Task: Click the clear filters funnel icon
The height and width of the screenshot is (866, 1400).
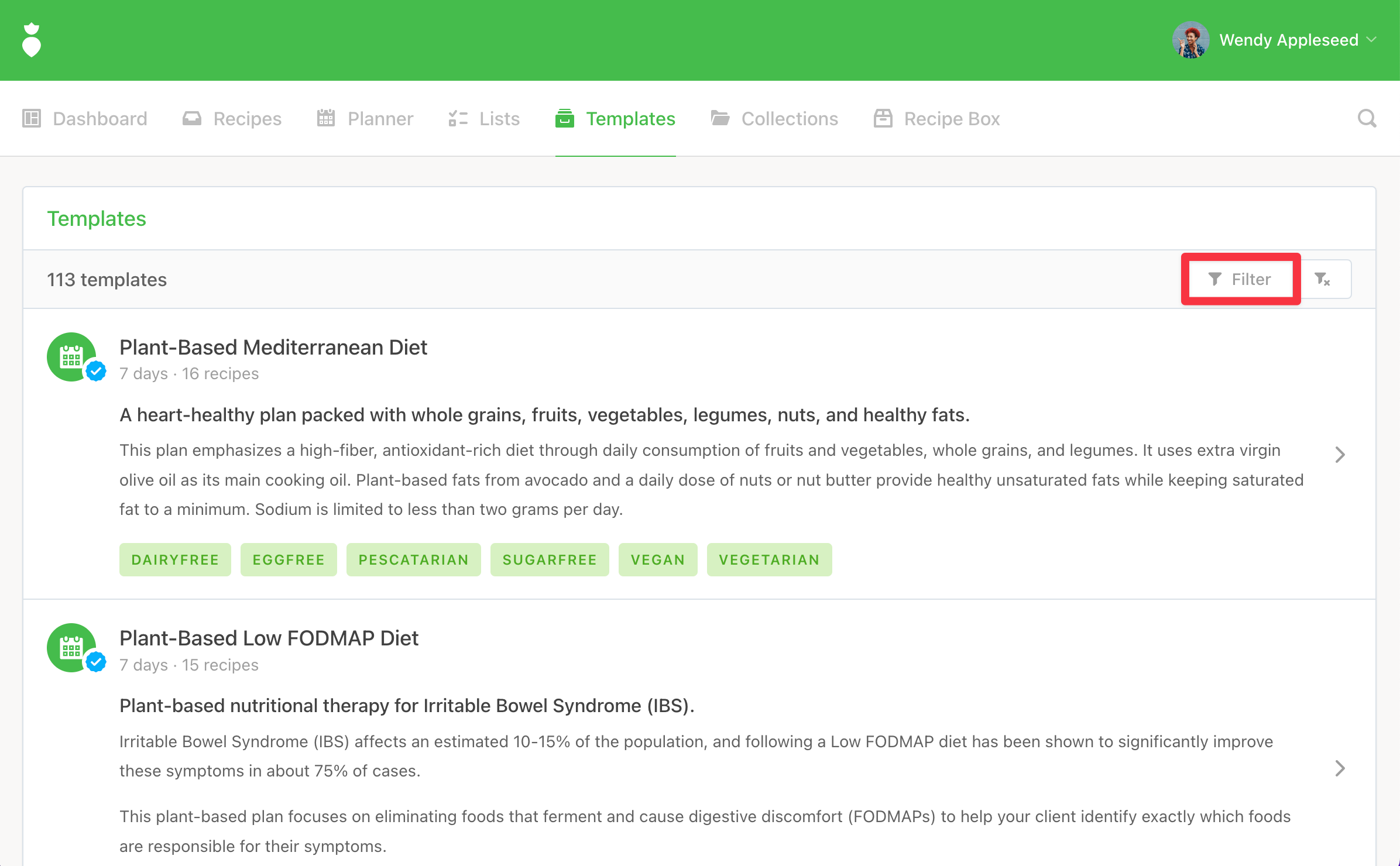Action: coord(1322,279)
